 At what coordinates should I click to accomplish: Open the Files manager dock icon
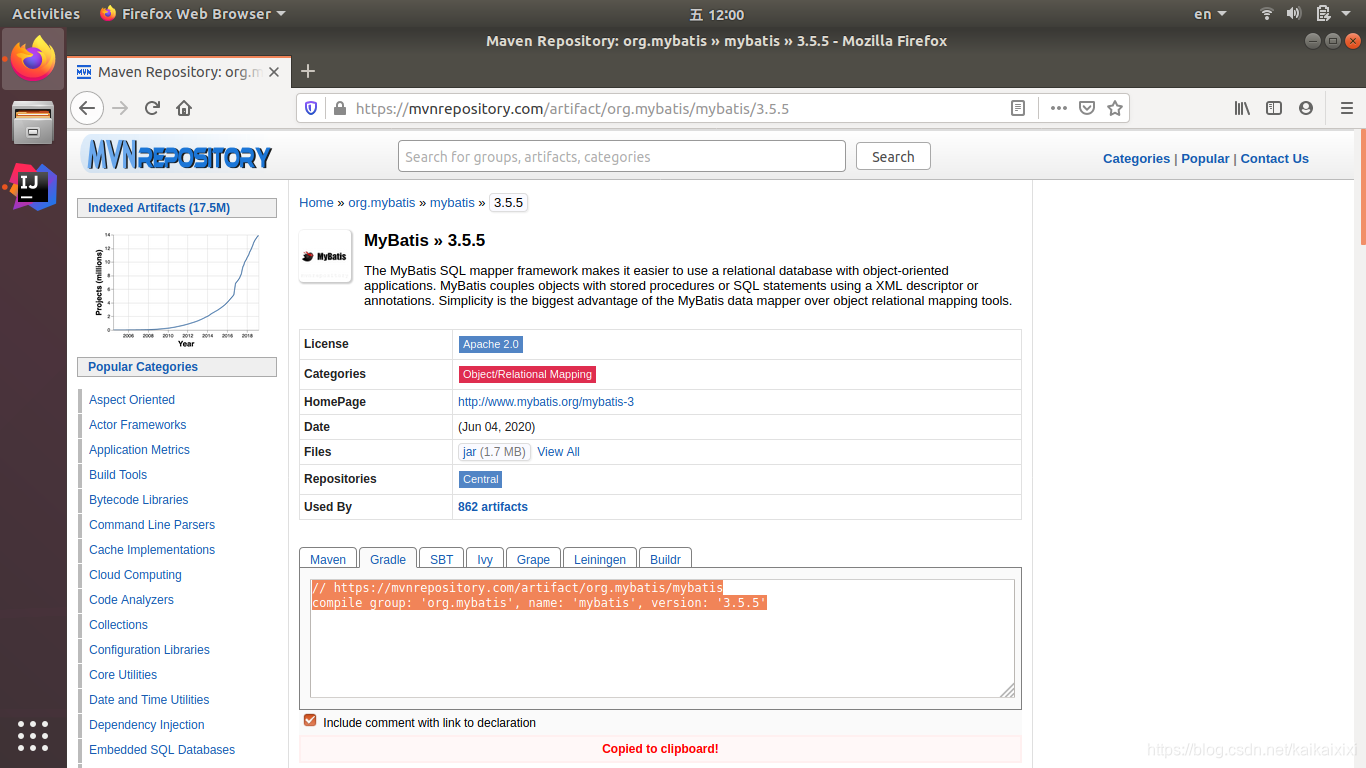tap(33, 122)
